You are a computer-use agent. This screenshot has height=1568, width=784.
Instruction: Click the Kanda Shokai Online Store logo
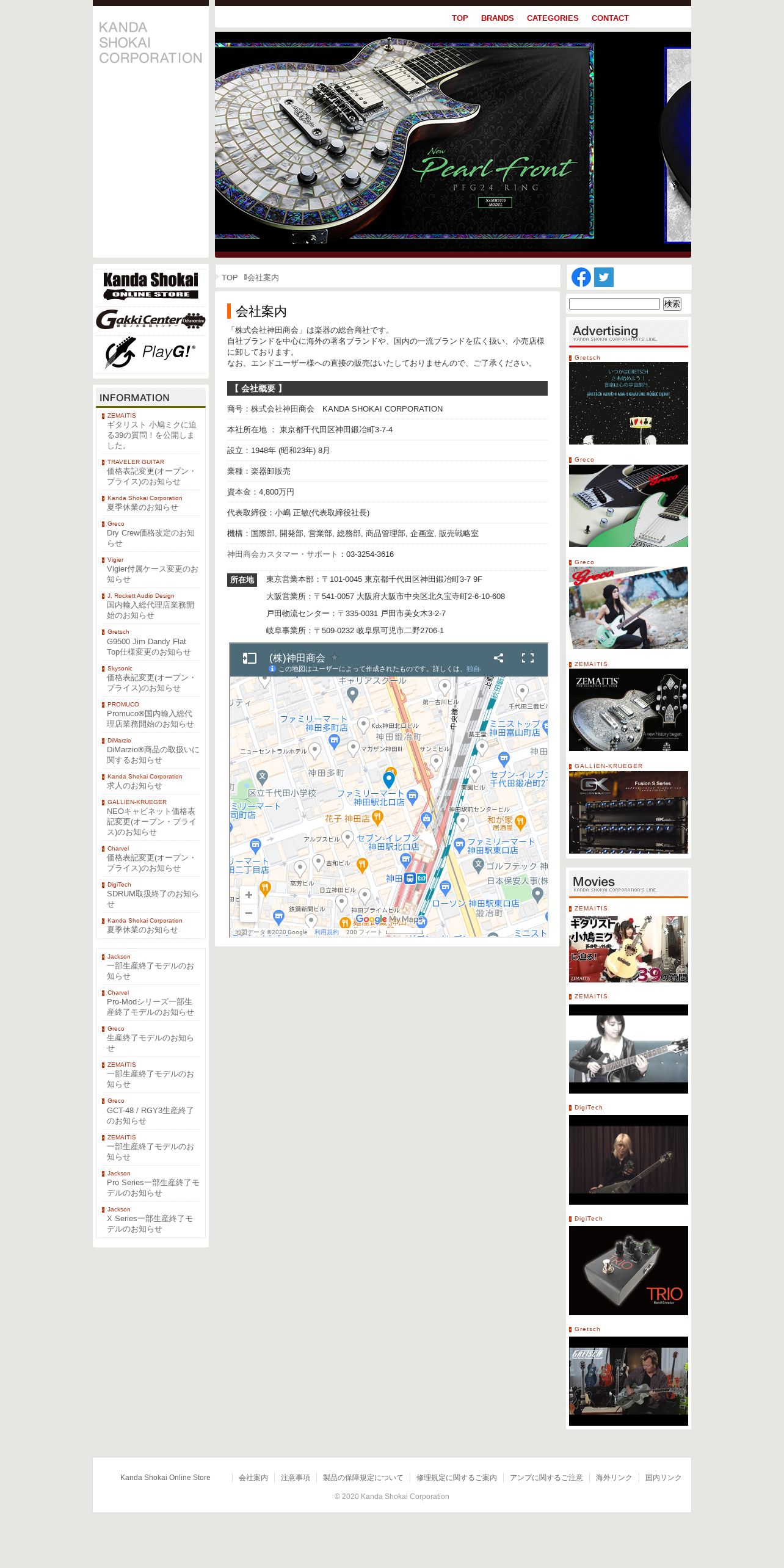pyautogui.click(x=151, y=286)
